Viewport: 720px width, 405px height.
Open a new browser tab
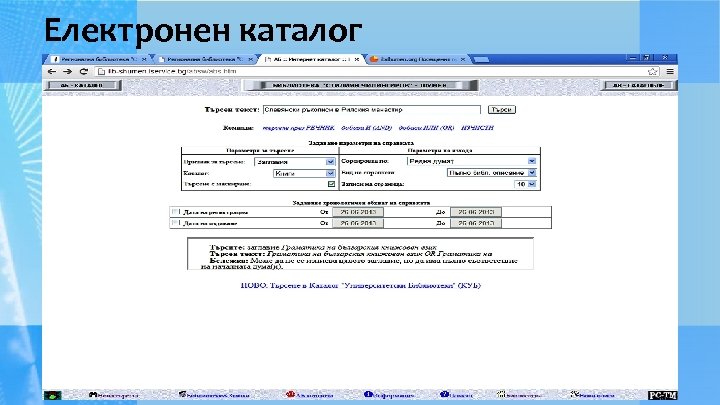click(x=481, y=59)
